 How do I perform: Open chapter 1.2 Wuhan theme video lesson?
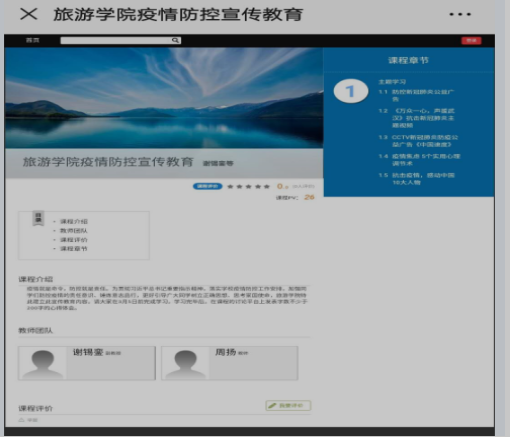pyautogui.click(x=417, y=118)
